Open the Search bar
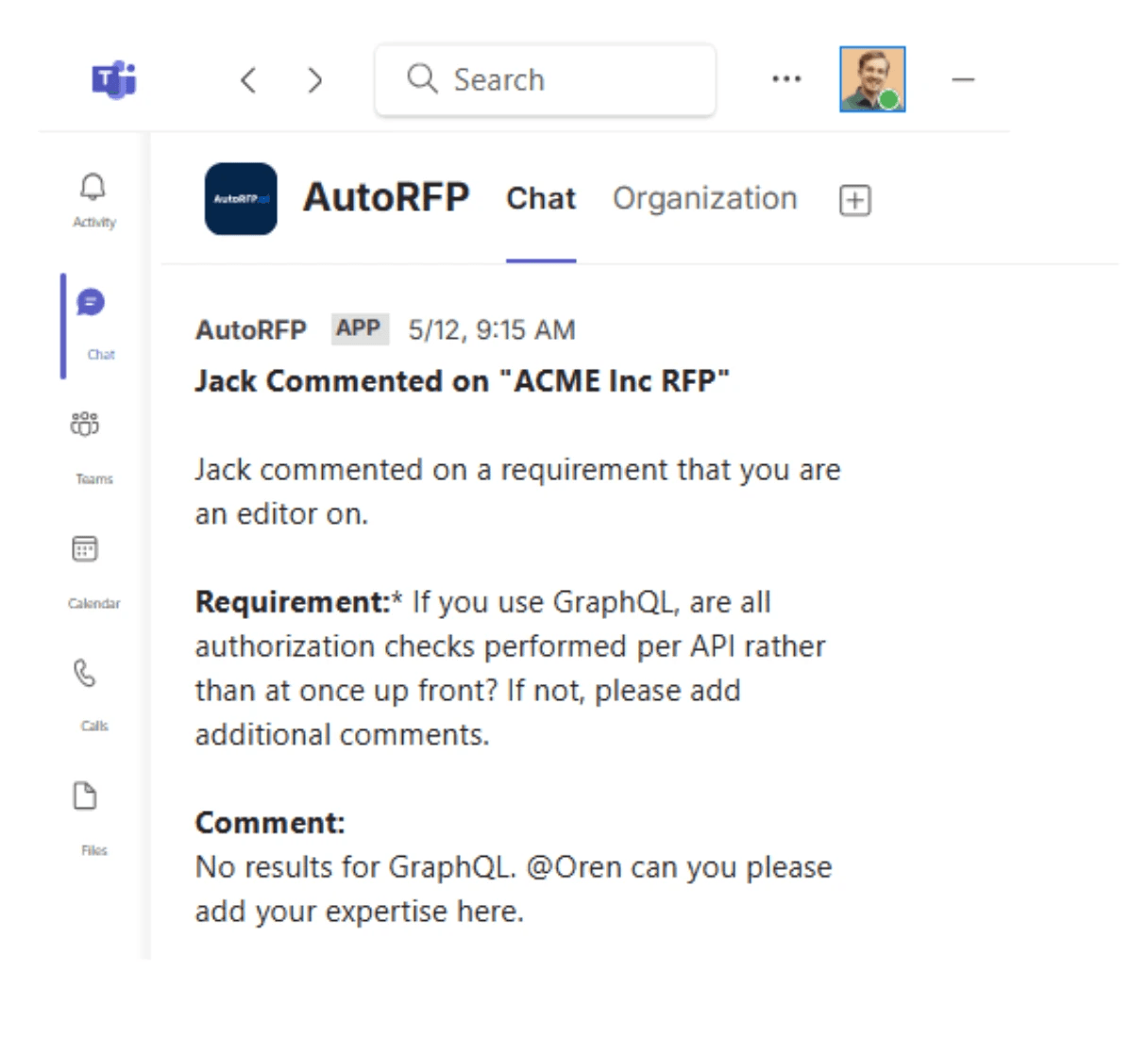 click(x=545, y=79)
